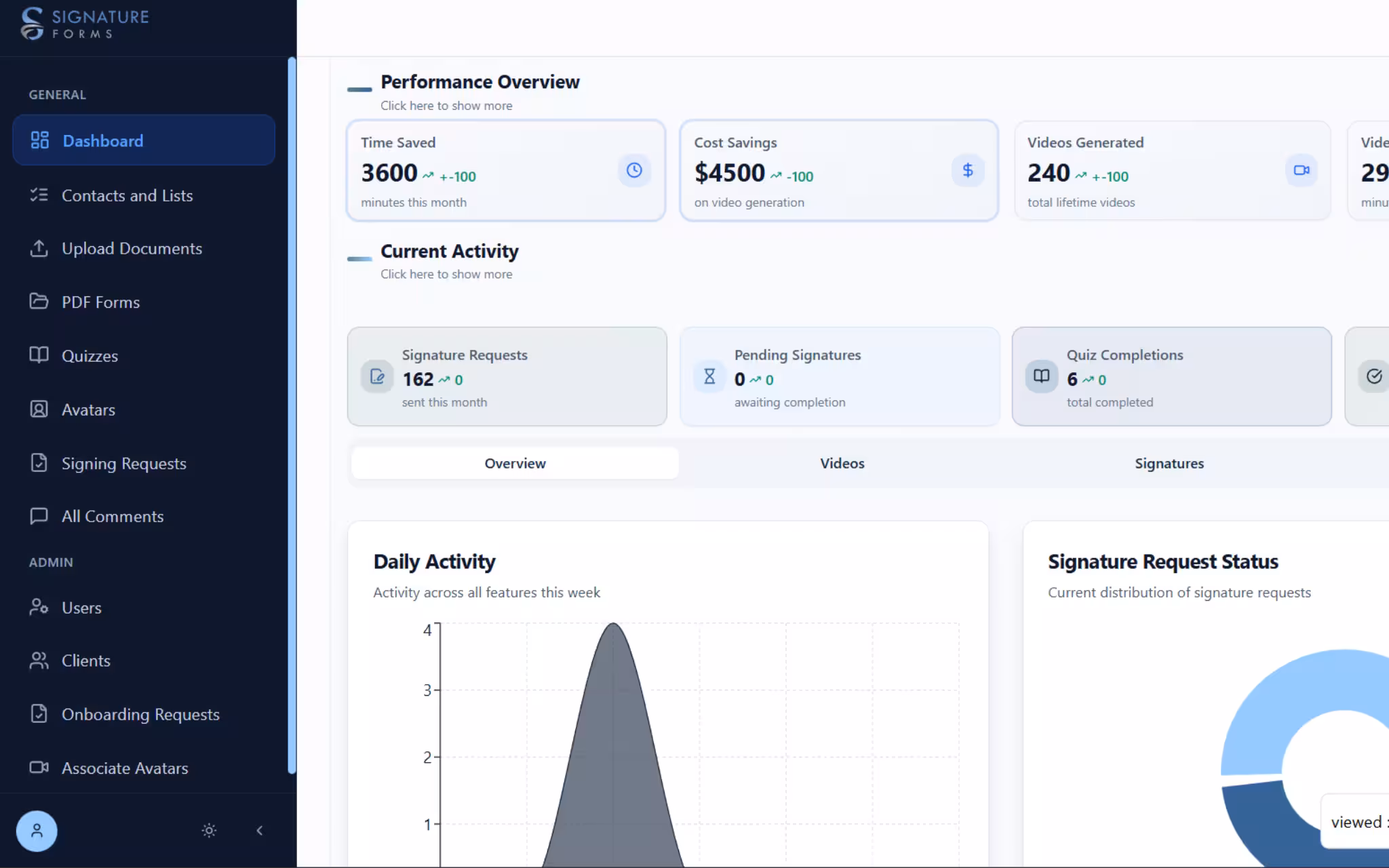Click the Signing Requests icon

pos(39,462)
